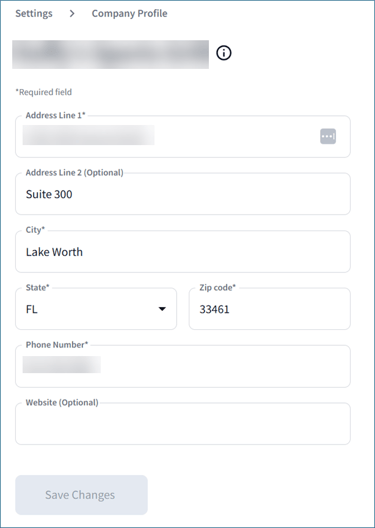Screen dimensions: 375x528
Task: Go back to the Settings breadcrumb
Action: (x=34, y=13)
